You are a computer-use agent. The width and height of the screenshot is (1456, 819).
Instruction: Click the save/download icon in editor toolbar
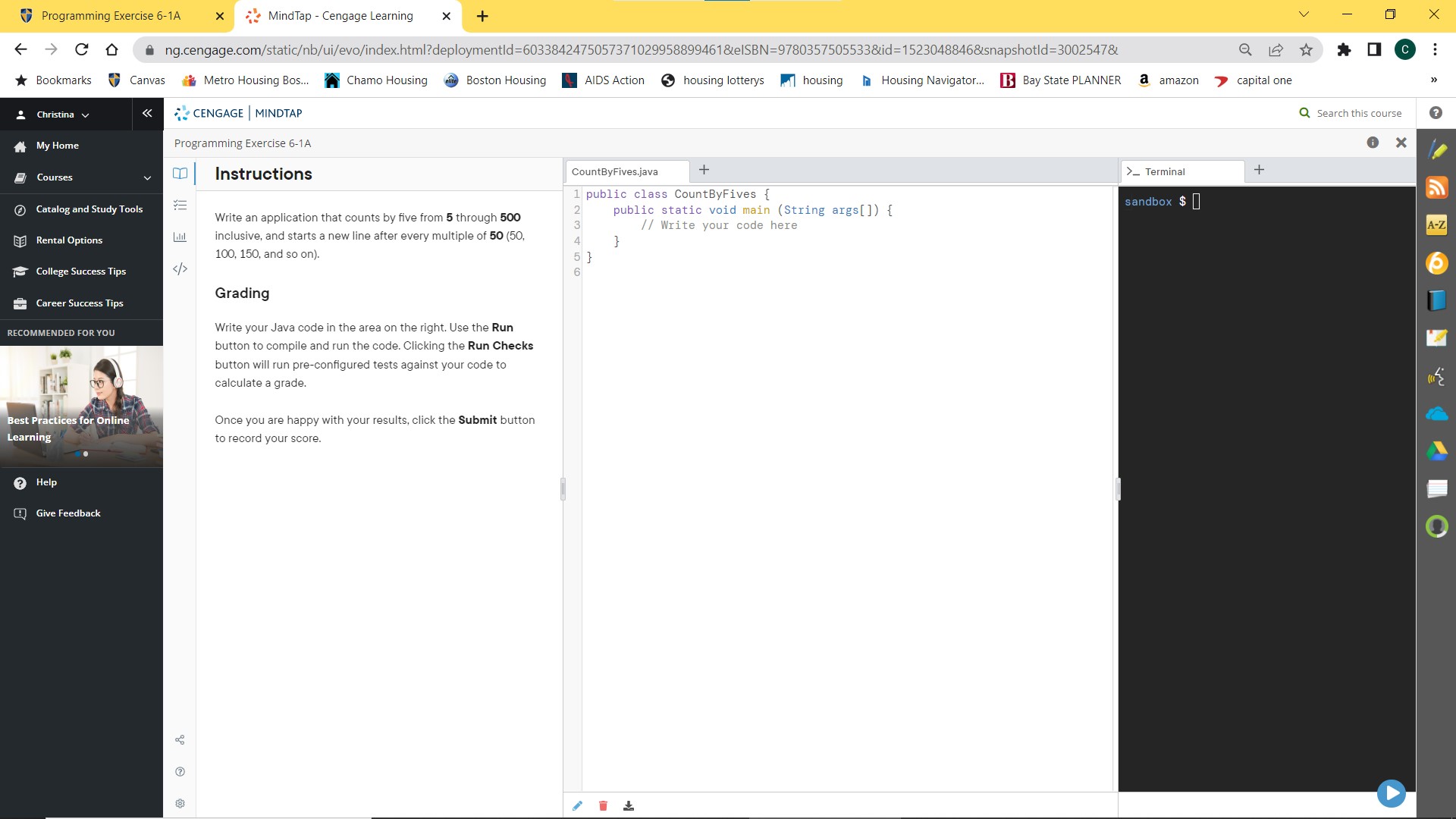[628, 805]
